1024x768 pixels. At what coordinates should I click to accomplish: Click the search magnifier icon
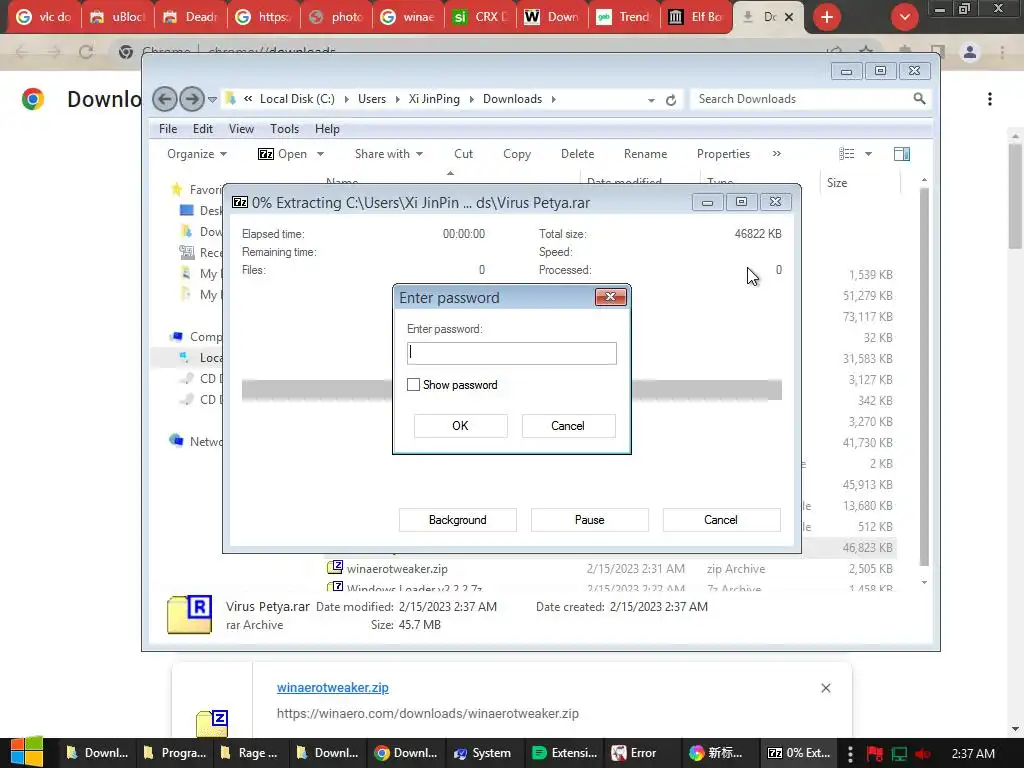pyautogui.click(x=920, y=99)
